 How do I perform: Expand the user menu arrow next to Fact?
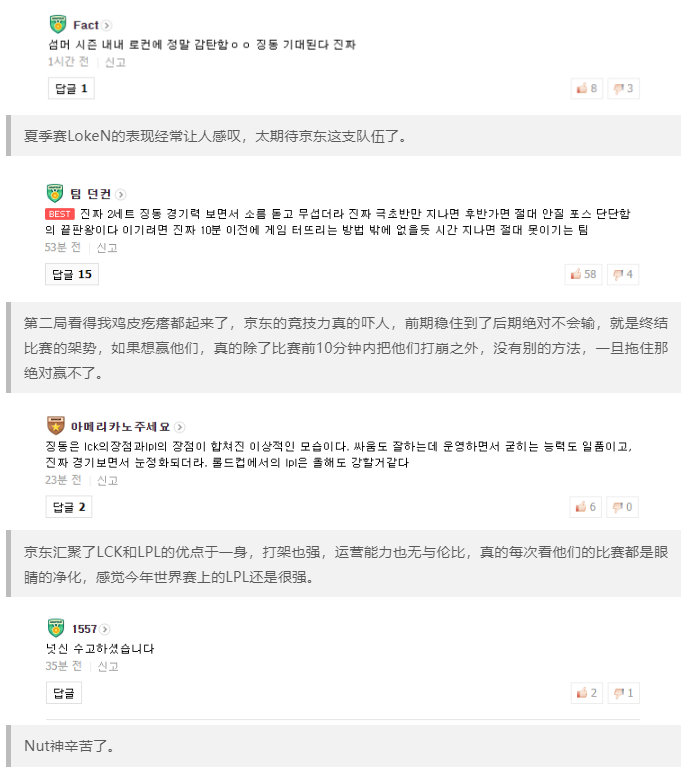[107, 26]
